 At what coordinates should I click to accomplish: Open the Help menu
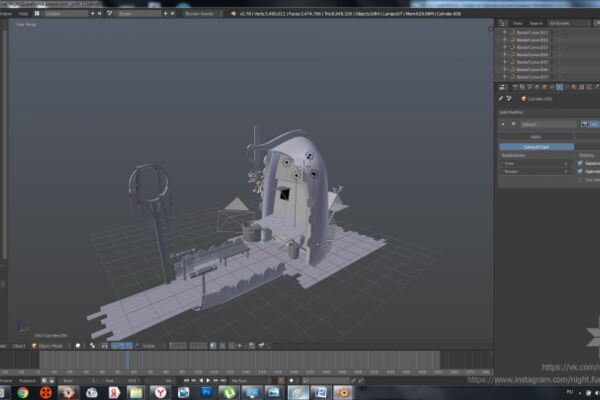pos(23,13)
